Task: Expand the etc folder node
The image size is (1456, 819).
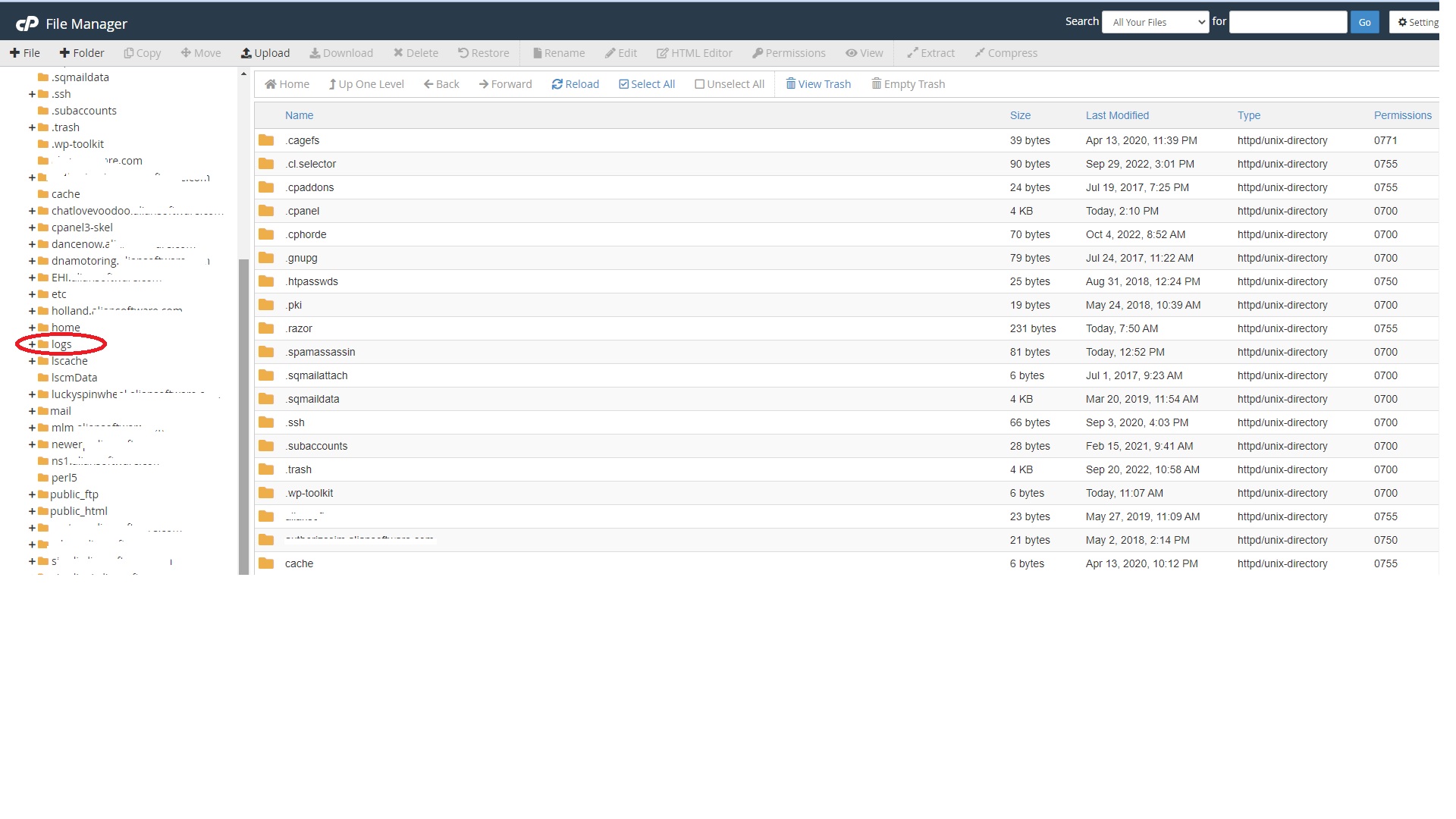Action: pos(32,294)
